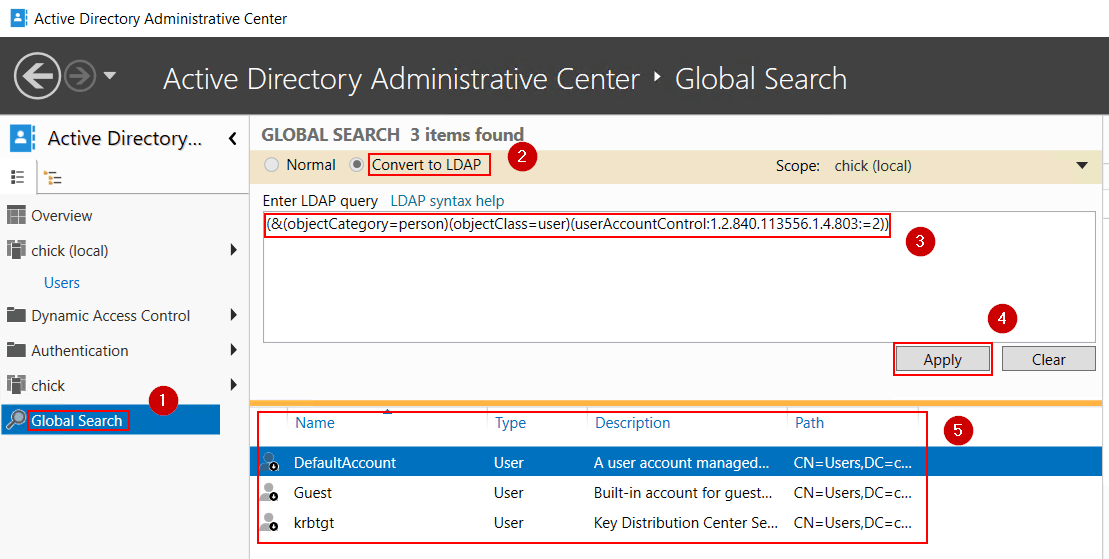The image size is (1109, 559).
Task: Click Global Search in the breadcrumb header
Action: tap(761, 79)
